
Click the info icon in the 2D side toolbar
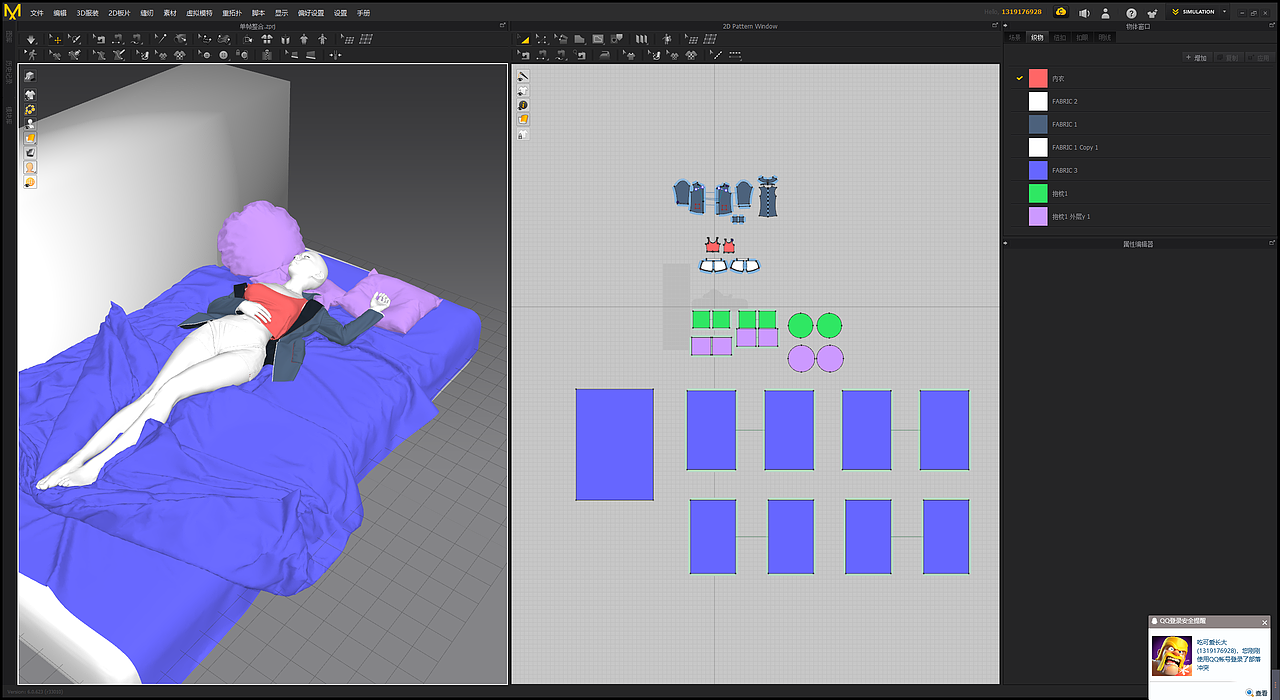pyautogui.click(x=523, y=105)
